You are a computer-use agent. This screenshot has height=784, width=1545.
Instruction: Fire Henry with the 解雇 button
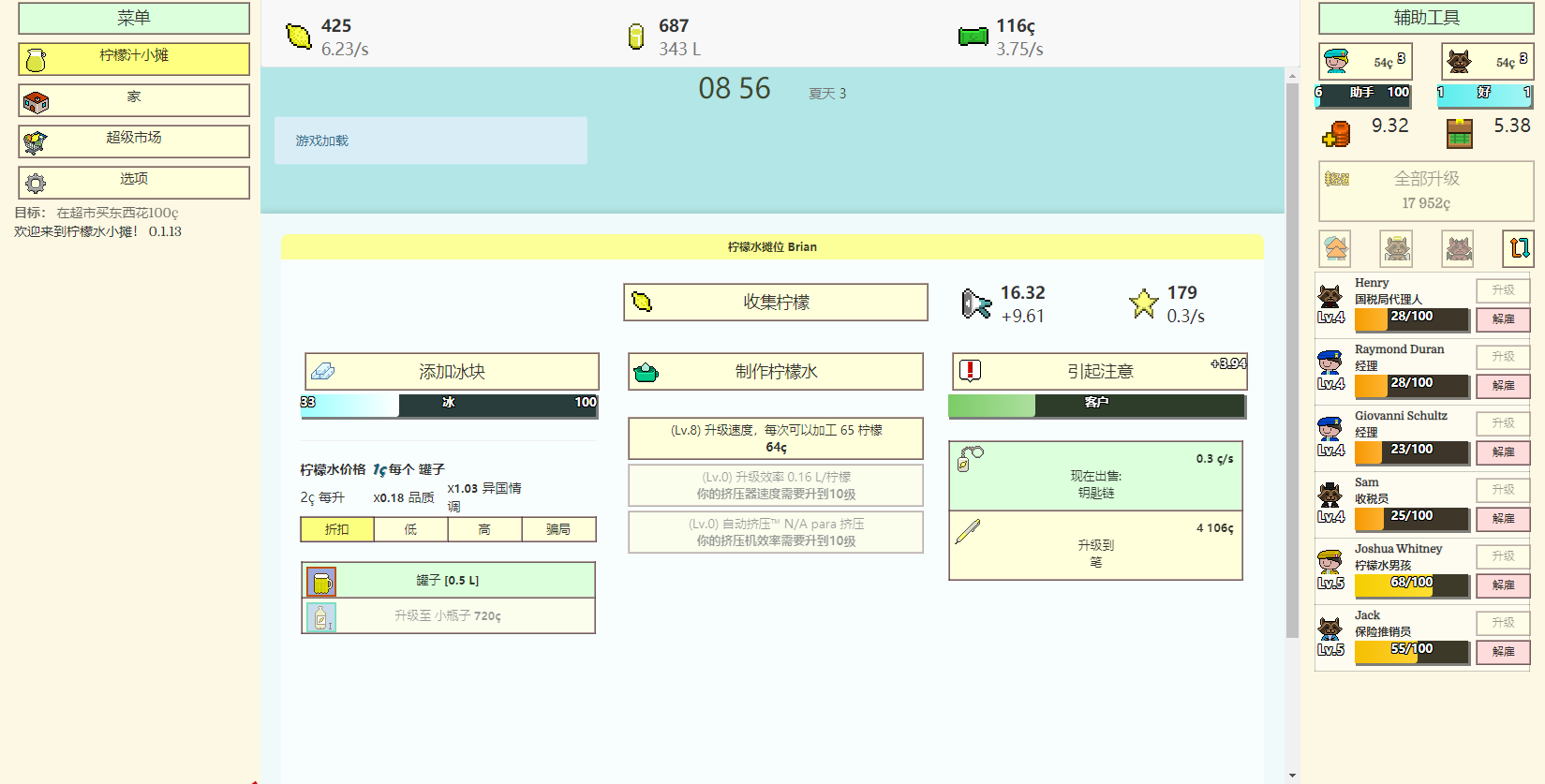(1503, 319)
